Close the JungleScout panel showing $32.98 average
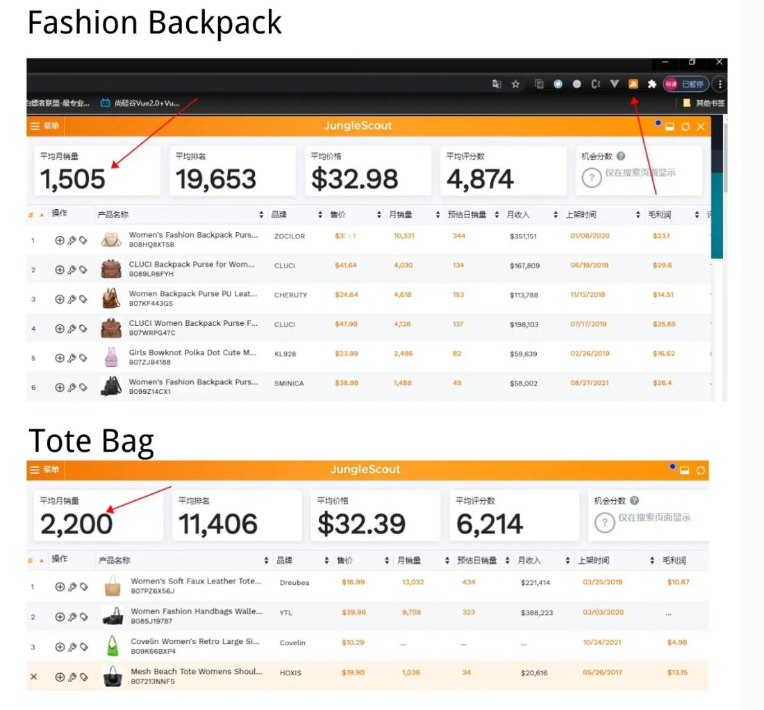 (x=701, y=127)
